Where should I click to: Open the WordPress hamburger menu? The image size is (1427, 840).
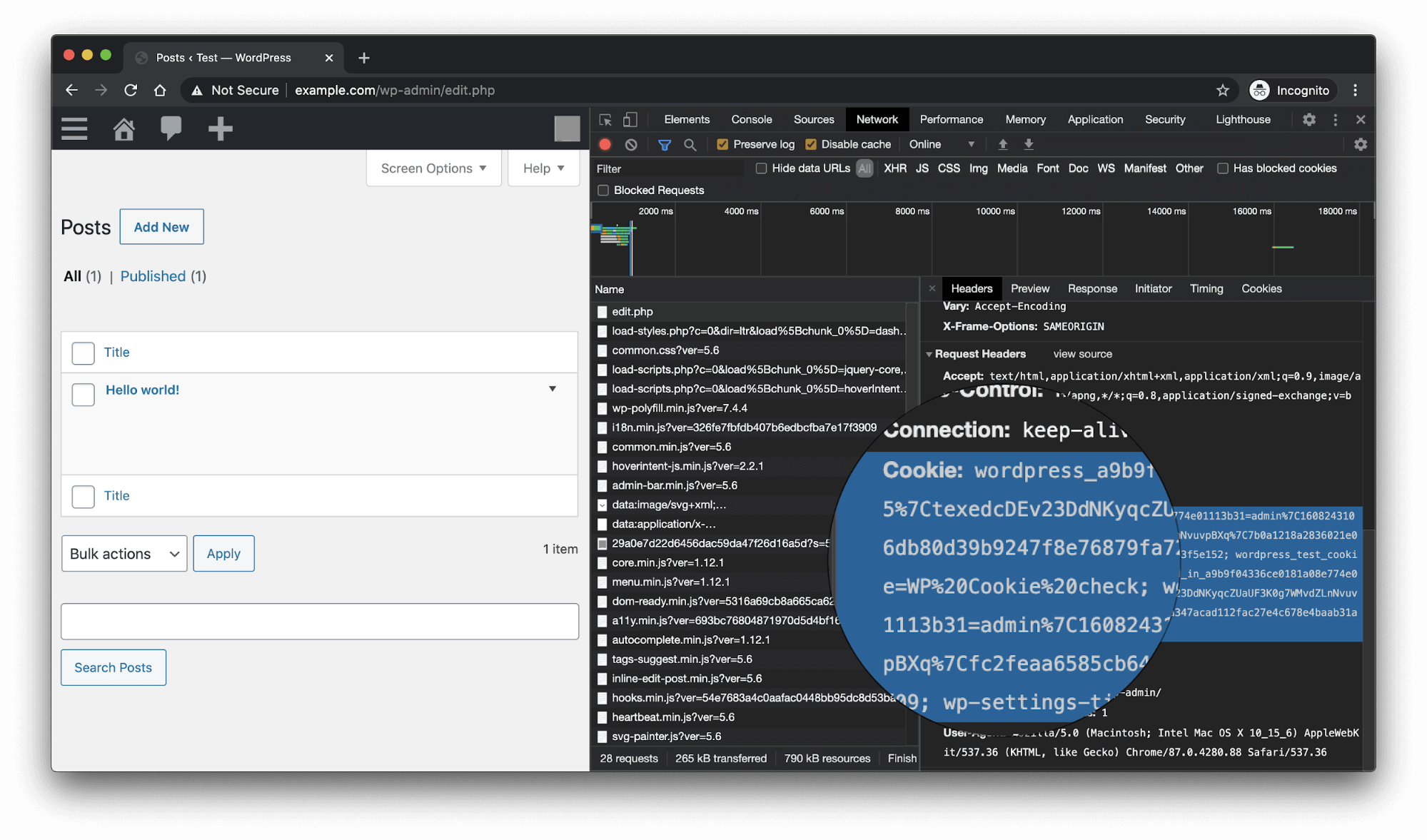(x=74, y=129)
